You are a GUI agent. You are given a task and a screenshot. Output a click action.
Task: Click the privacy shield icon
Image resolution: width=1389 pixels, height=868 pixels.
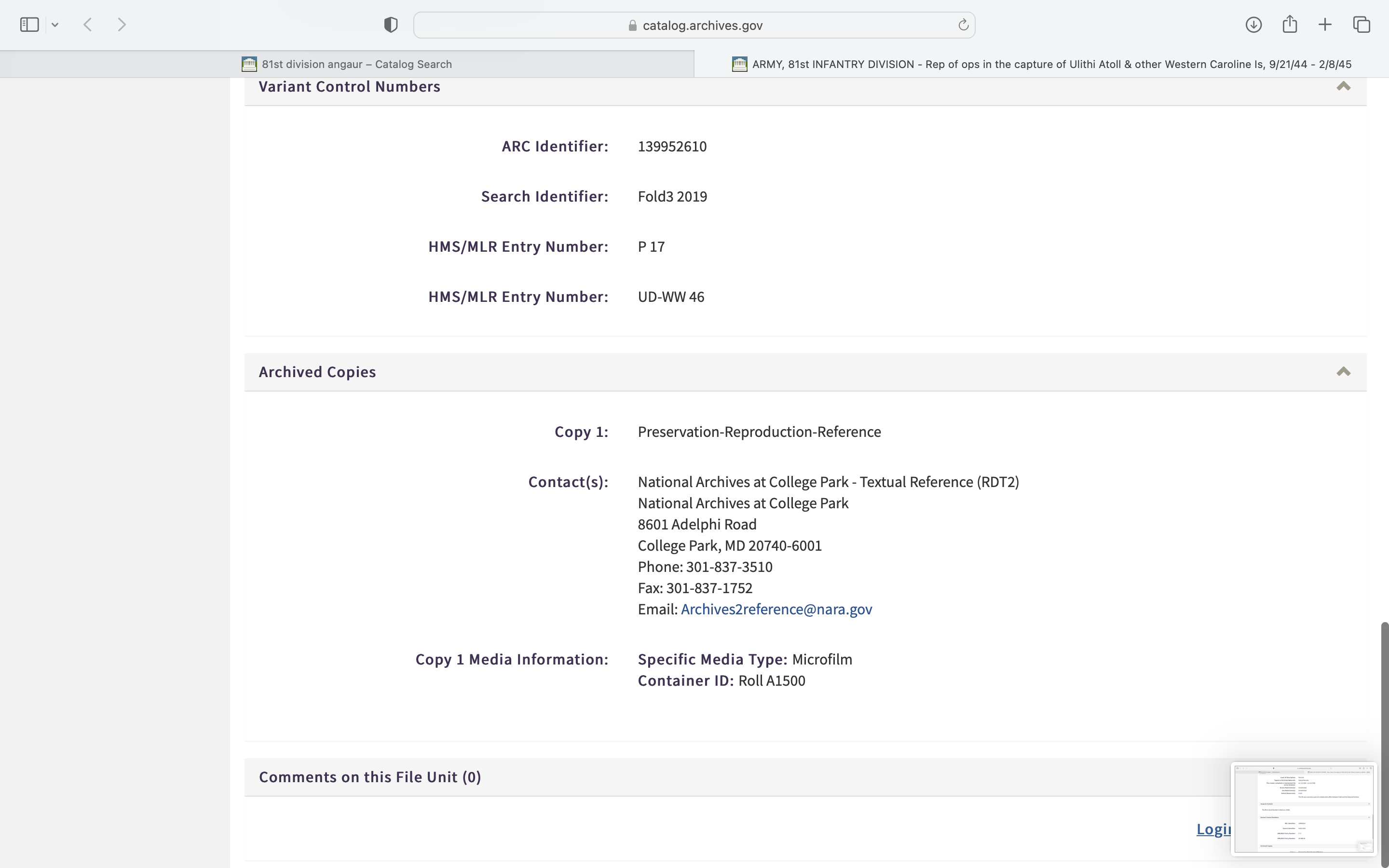391,25
